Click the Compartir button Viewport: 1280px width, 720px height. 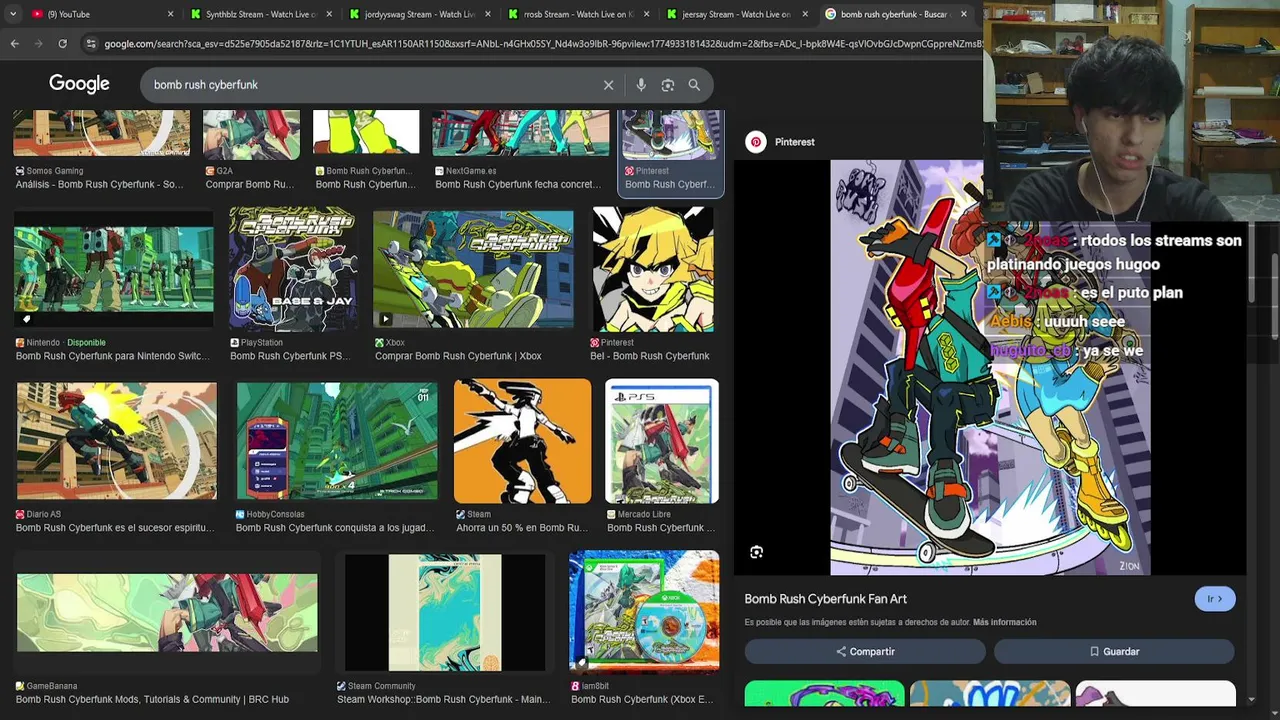(x=865, y=651)
